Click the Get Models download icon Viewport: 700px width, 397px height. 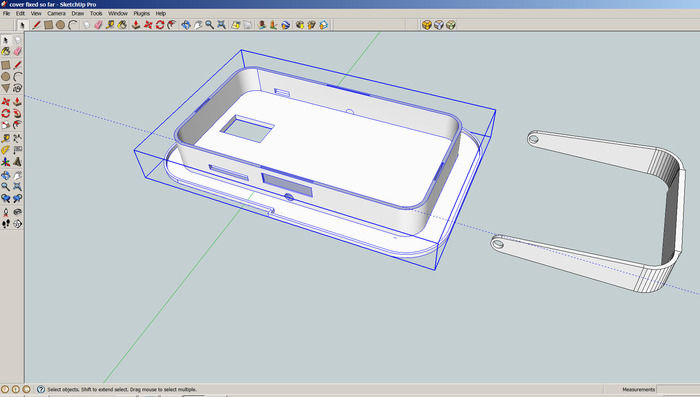pyautogui.click(x=300, y=25)
